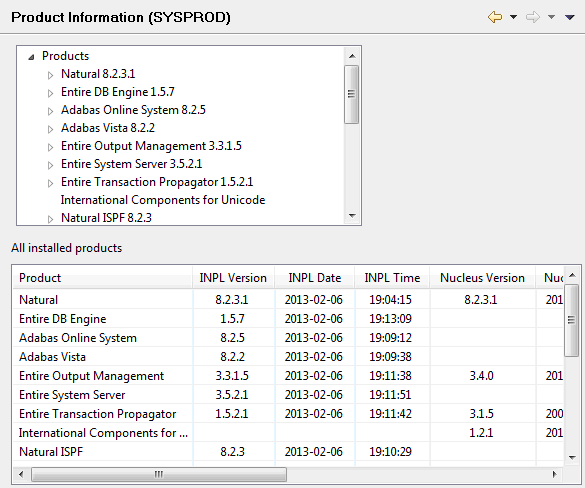The height and width of the screenshot is (488, 585).
Task: Click the table's horizontal scrollbar thumb
Action: [x=159, y=475]
